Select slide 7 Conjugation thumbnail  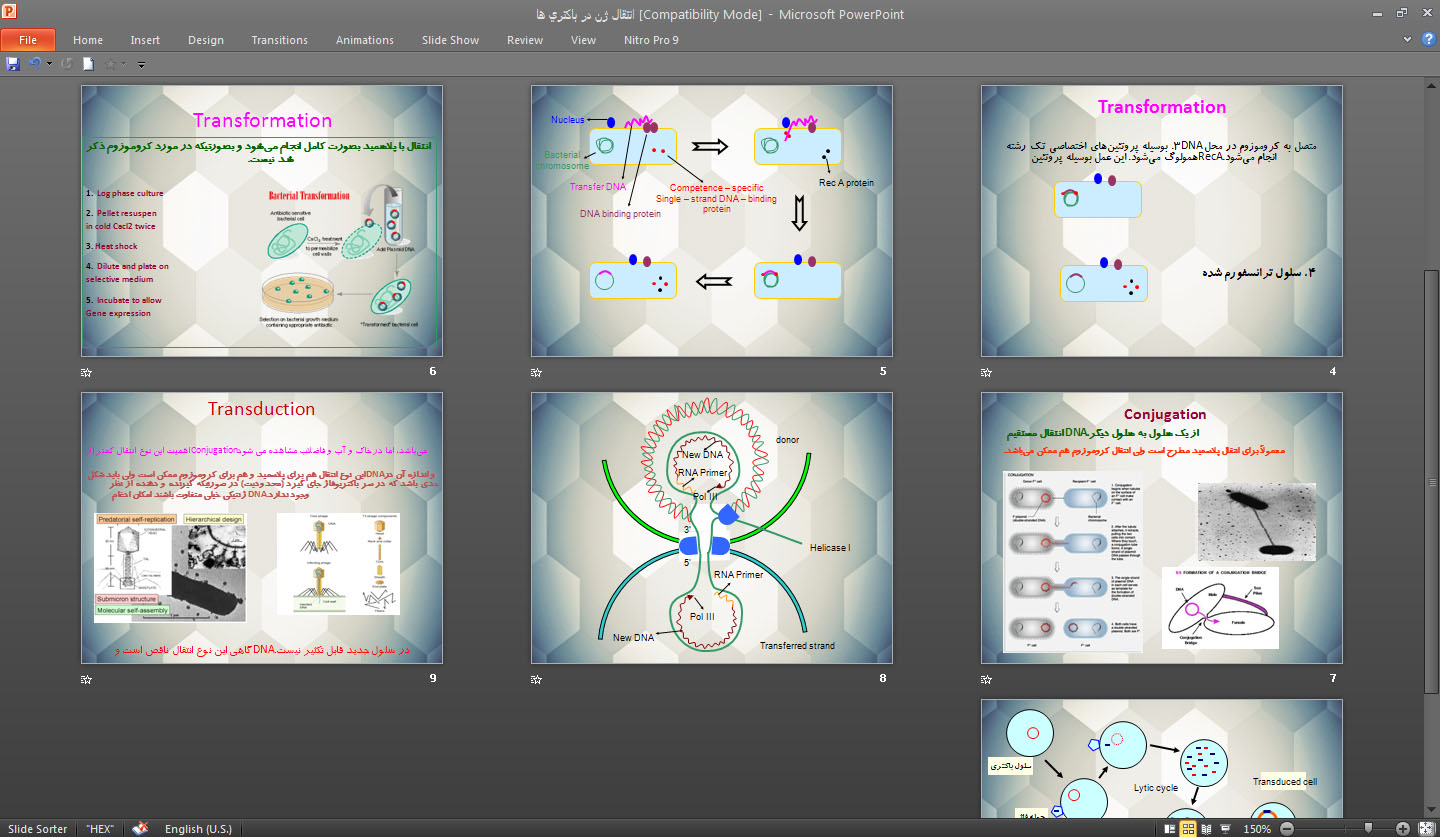(x=1162, y=528)
